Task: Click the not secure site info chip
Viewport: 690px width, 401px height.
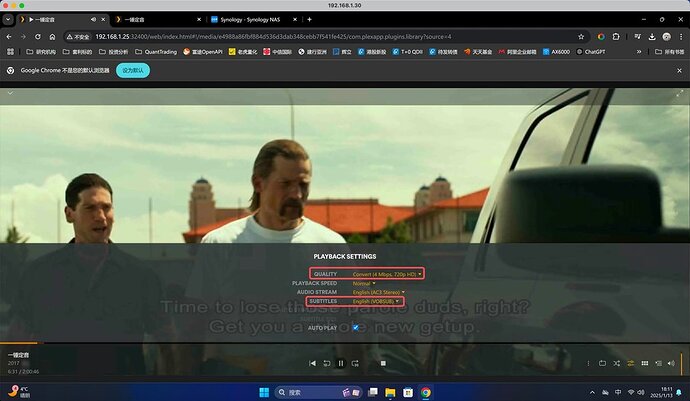Action: [78, 37]
